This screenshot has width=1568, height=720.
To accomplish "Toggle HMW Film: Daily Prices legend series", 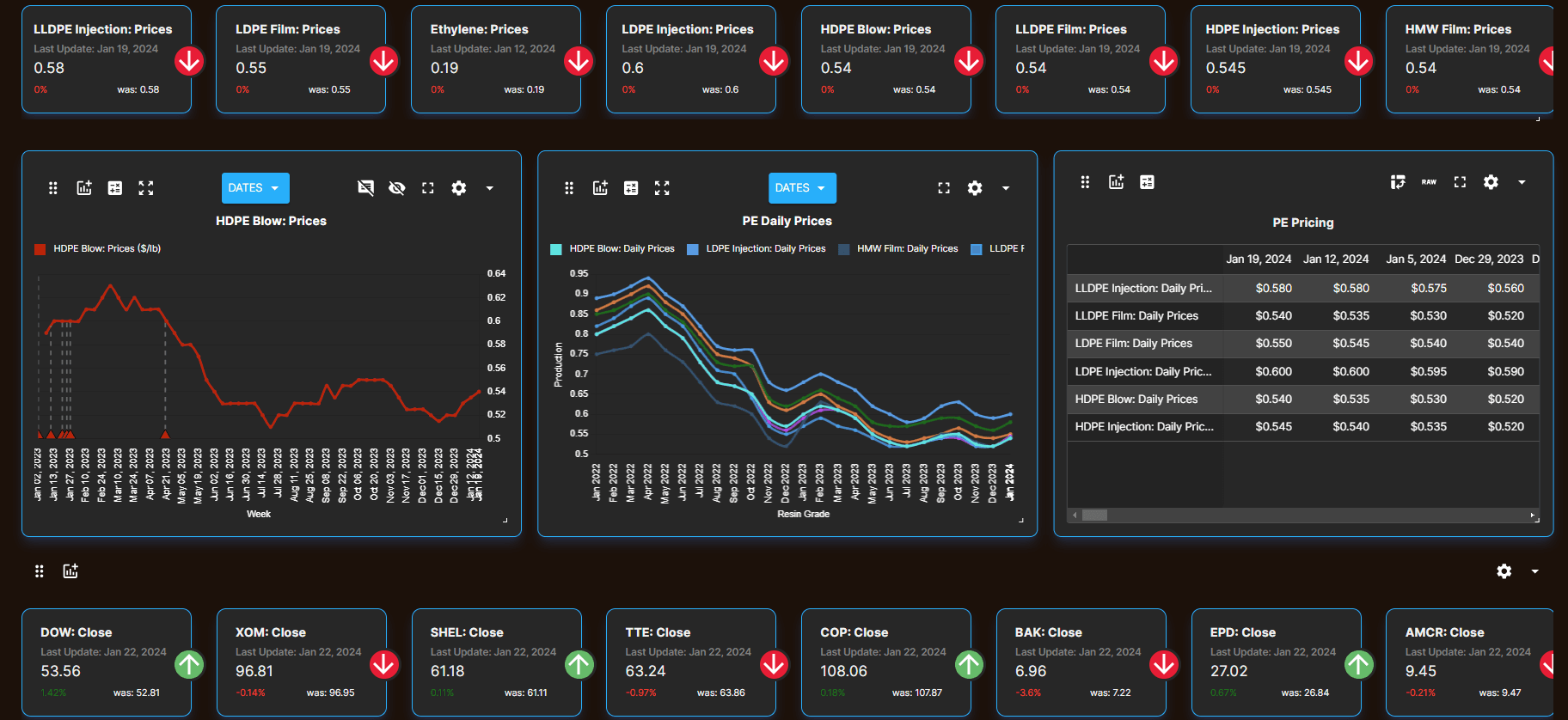I will pos(898,249).
